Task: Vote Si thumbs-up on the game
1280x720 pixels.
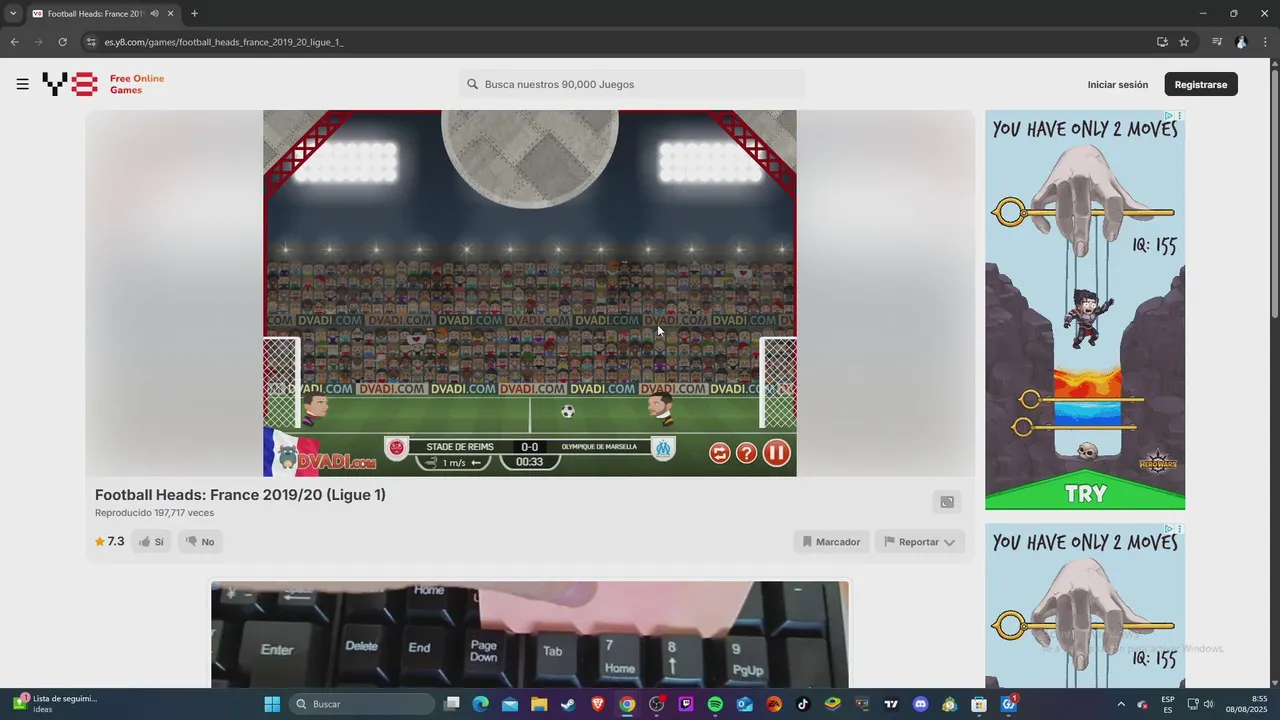Action: point(152,542)
